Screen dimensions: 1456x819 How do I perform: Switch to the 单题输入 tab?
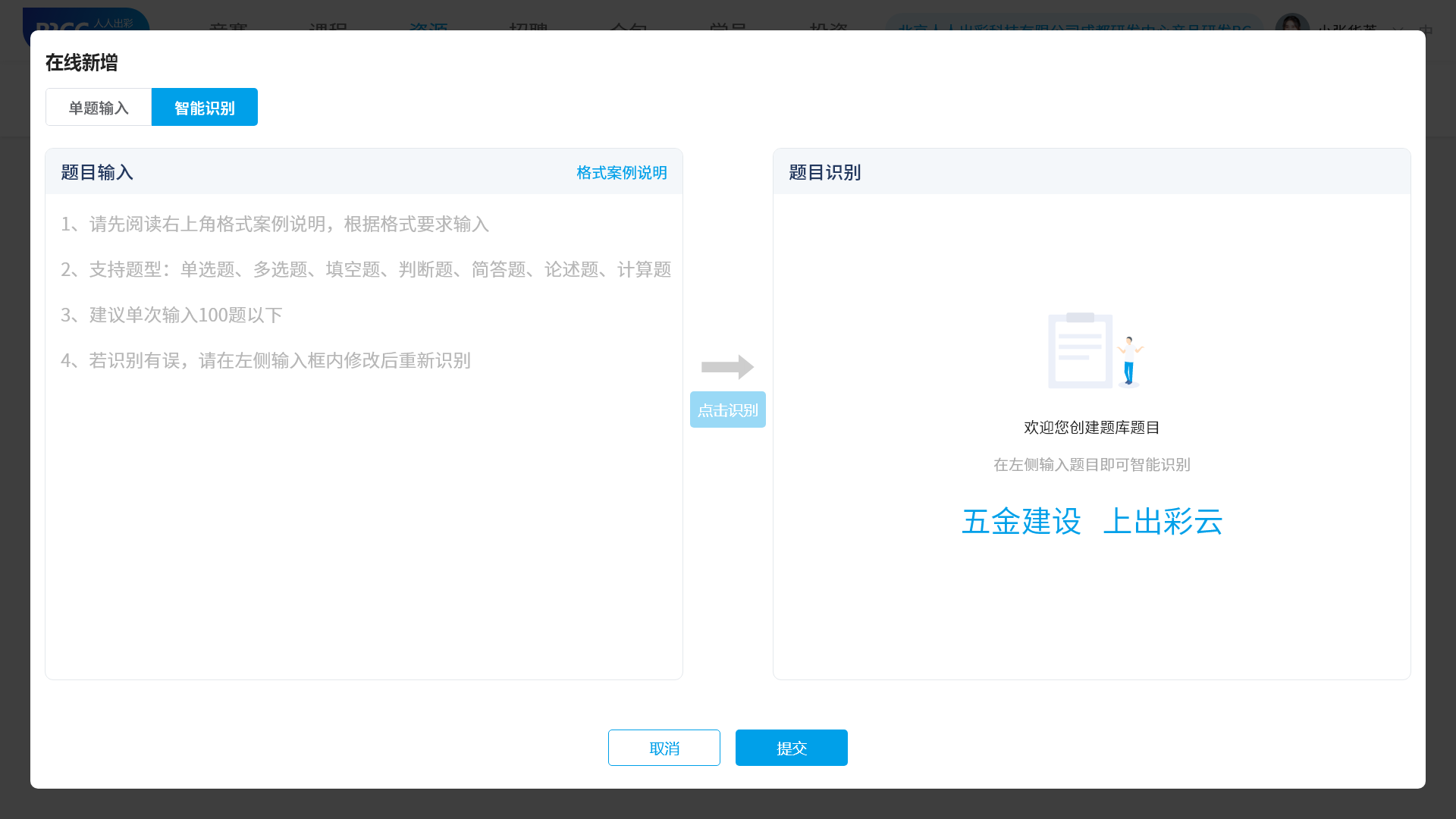point(99,108)
